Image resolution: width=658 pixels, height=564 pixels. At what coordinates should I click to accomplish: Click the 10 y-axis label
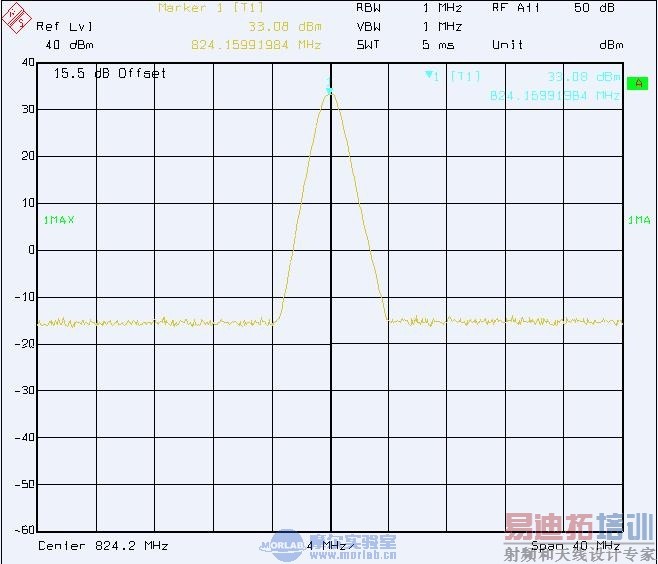tap(28, 203)
